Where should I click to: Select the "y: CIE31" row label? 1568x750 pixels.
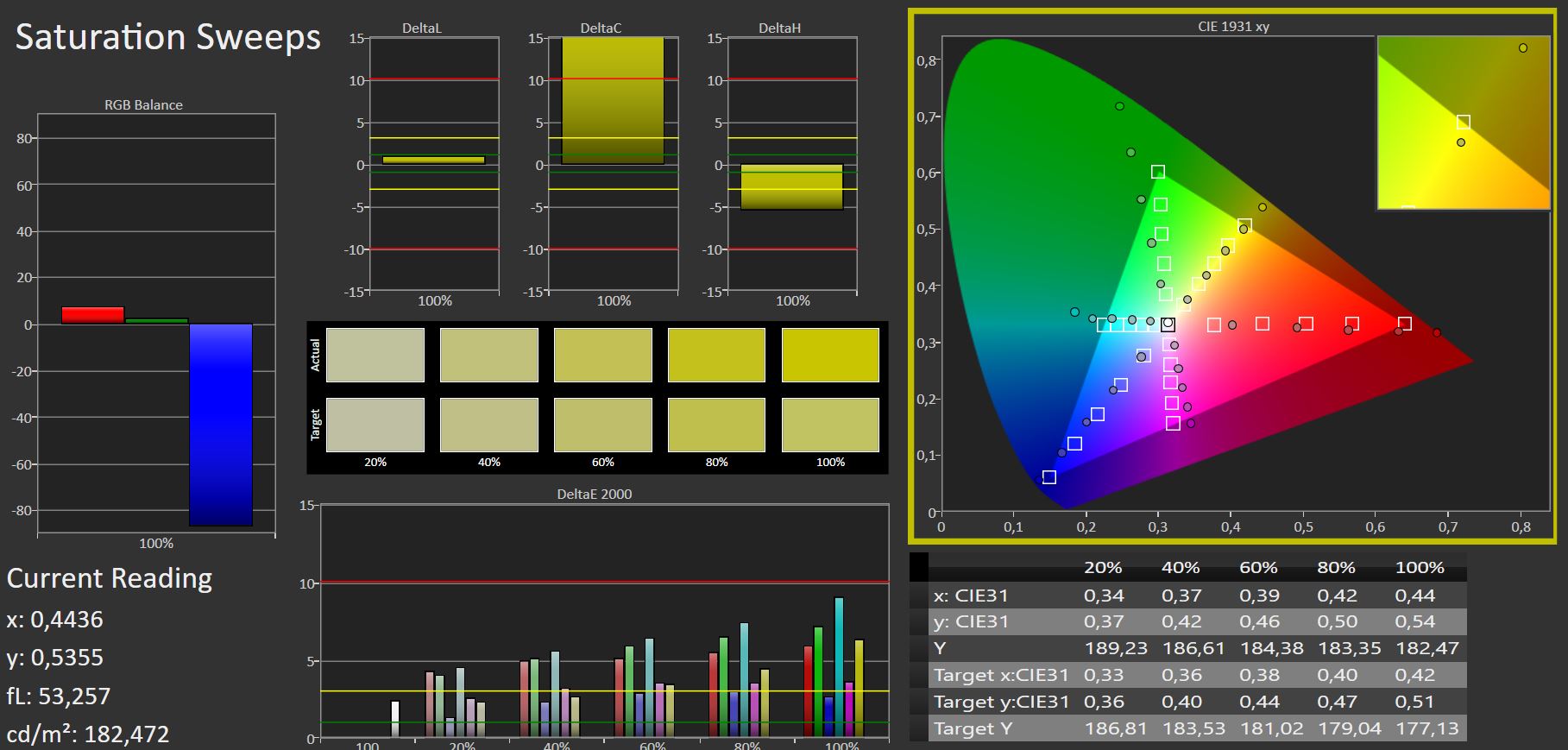click(971, 621)
